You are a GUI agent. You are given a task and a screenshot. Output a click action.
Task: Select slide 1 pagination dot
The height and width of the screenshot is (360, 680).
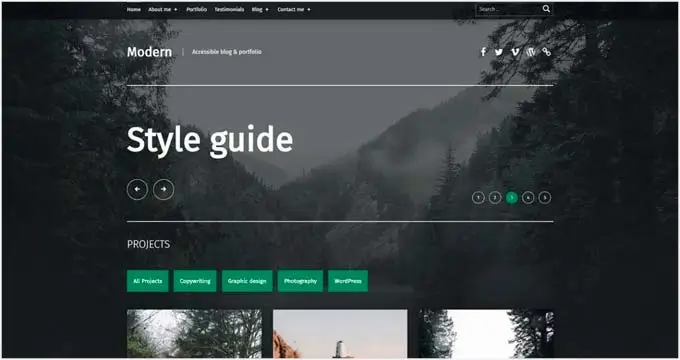click(x=478, y=198)
